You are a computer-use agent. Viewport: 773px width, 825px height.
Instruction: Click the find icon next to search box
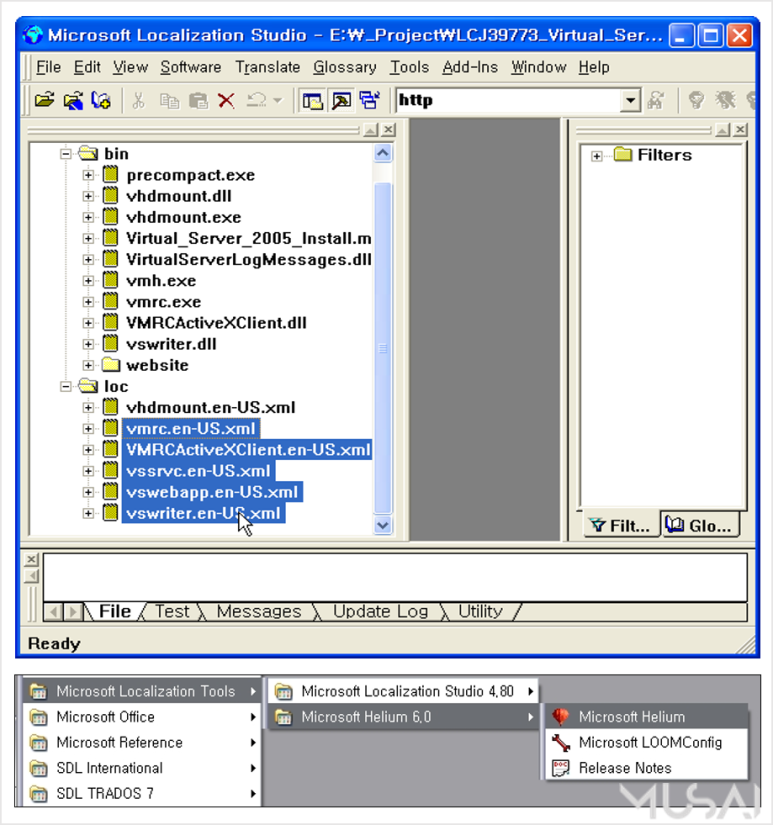tap(656, 100)
